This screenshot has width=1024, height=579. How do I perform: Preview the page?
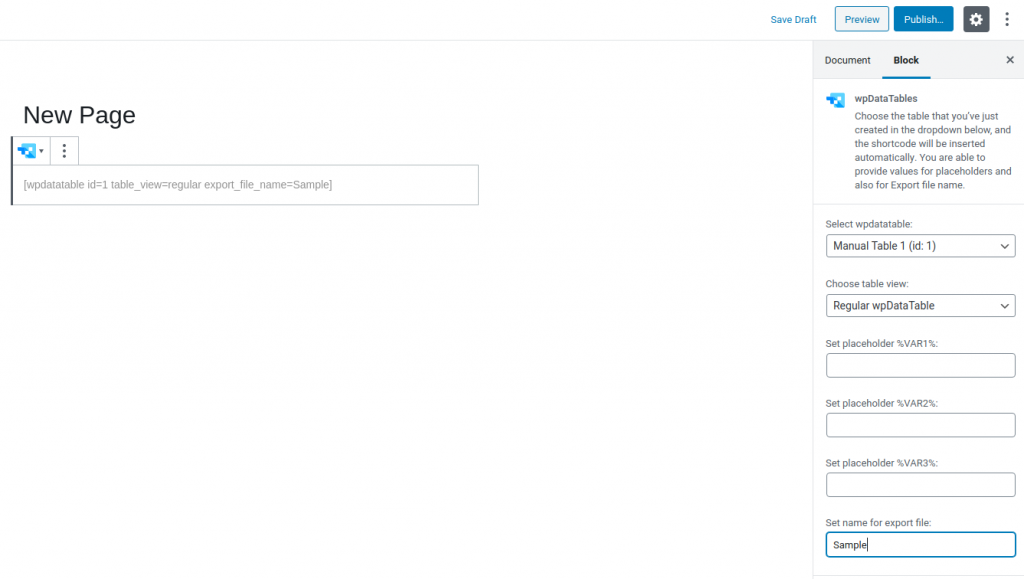[861, 18]
